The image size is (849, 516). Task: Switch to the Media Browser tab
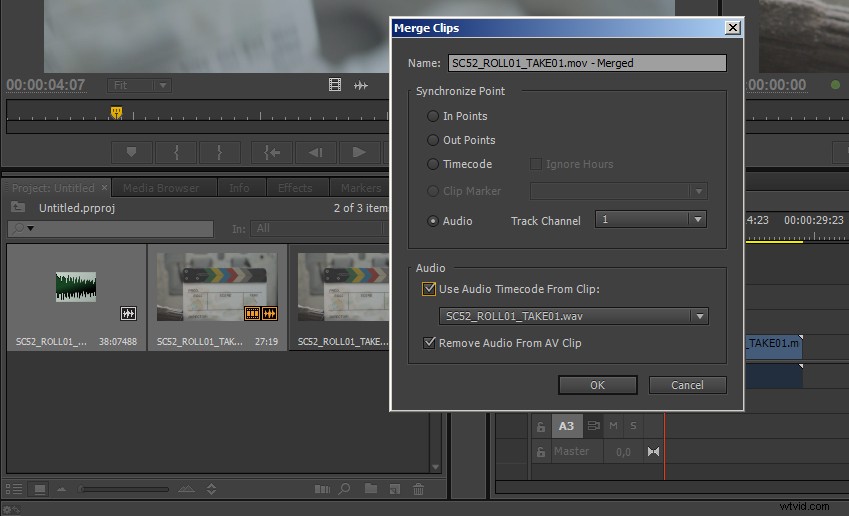161,188
